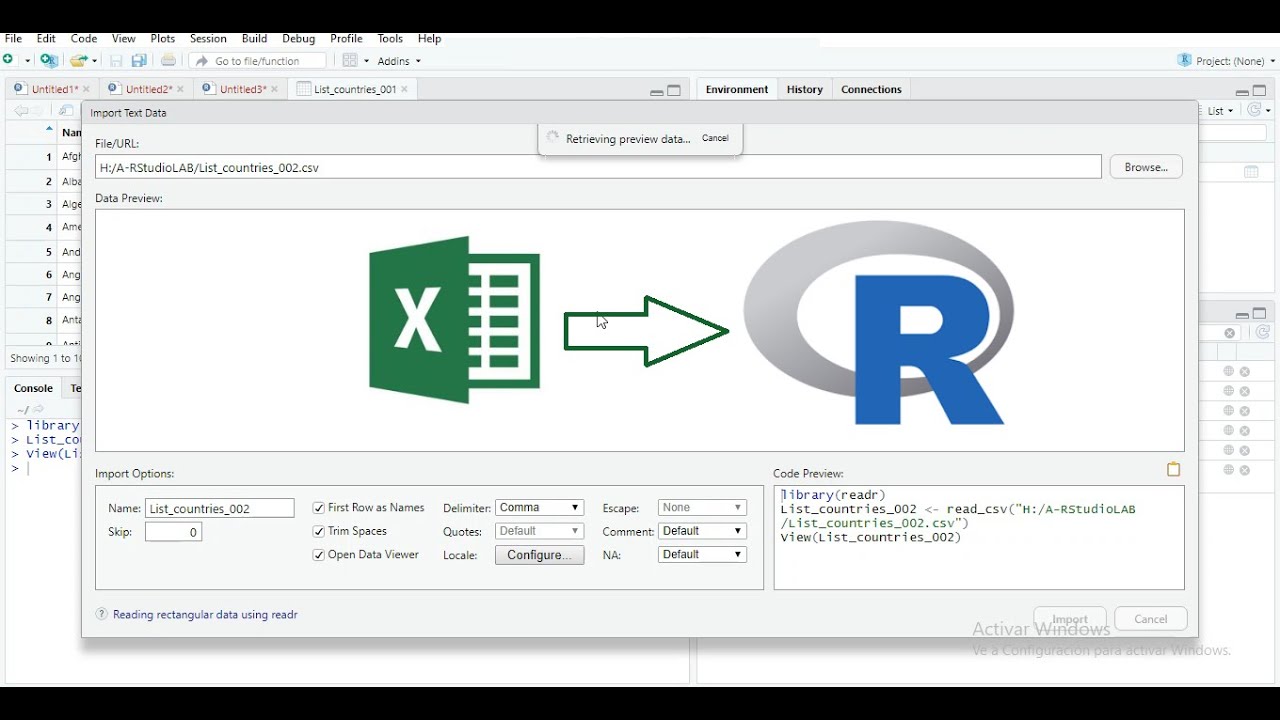Click the Save document floppy icon

pyautogui.click(x=116, y=61)
